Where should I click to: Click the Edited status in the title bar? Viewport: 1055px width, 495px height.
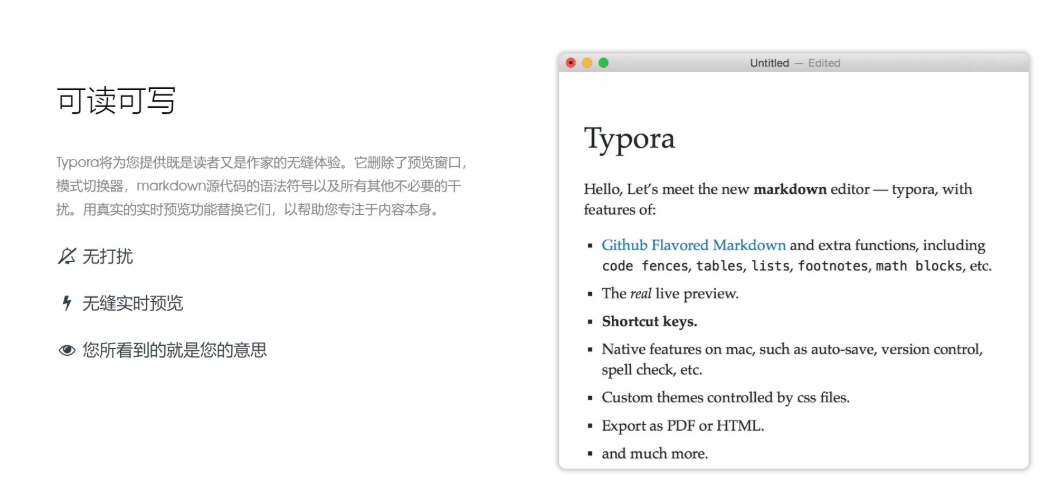point(824,63)
